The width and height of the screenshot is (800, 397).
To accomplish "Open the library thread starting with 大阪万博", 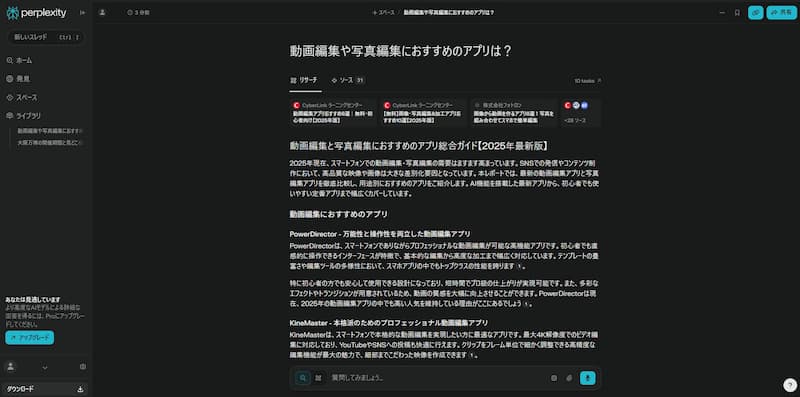I will (x=50, y=143).
